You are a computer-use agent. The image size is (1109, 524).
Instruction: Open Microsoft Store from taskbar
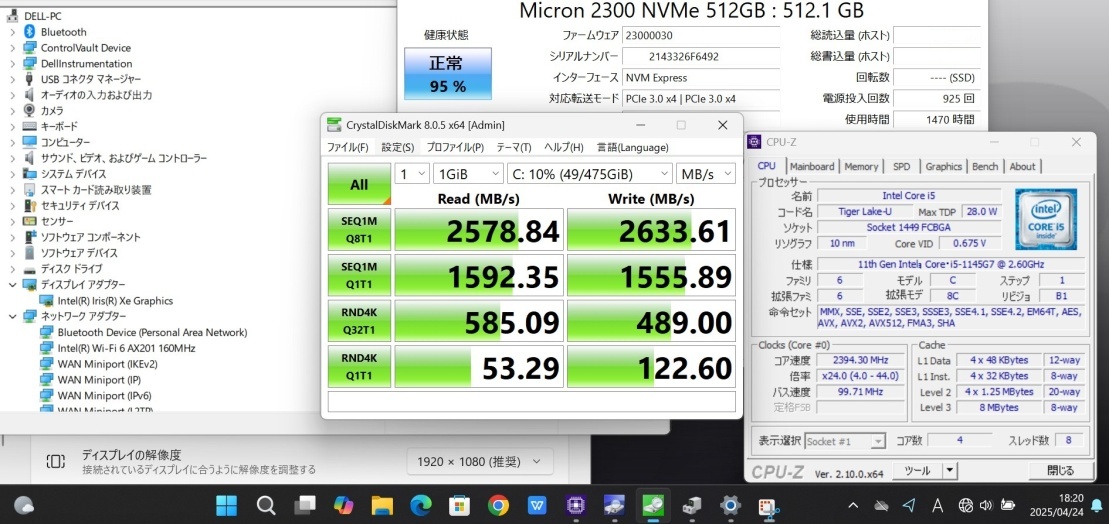460,506
